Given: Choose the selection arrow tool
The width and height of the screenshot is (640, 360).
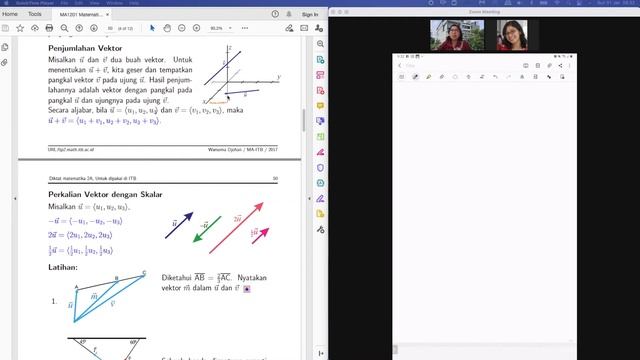Looking at the screenshot, I should [152, 28].
